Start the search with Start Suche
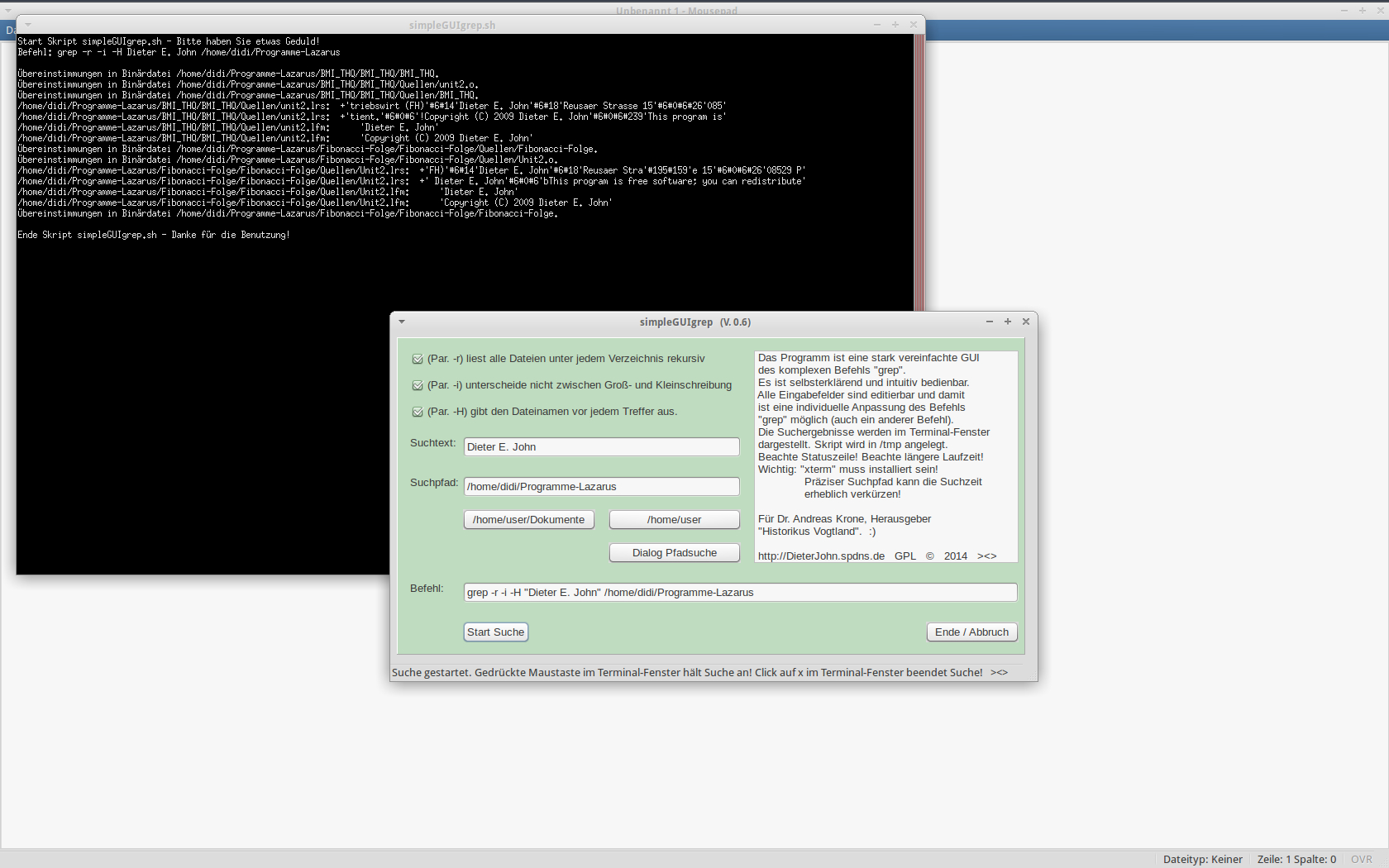1389x868 pixels. point(496,632)
